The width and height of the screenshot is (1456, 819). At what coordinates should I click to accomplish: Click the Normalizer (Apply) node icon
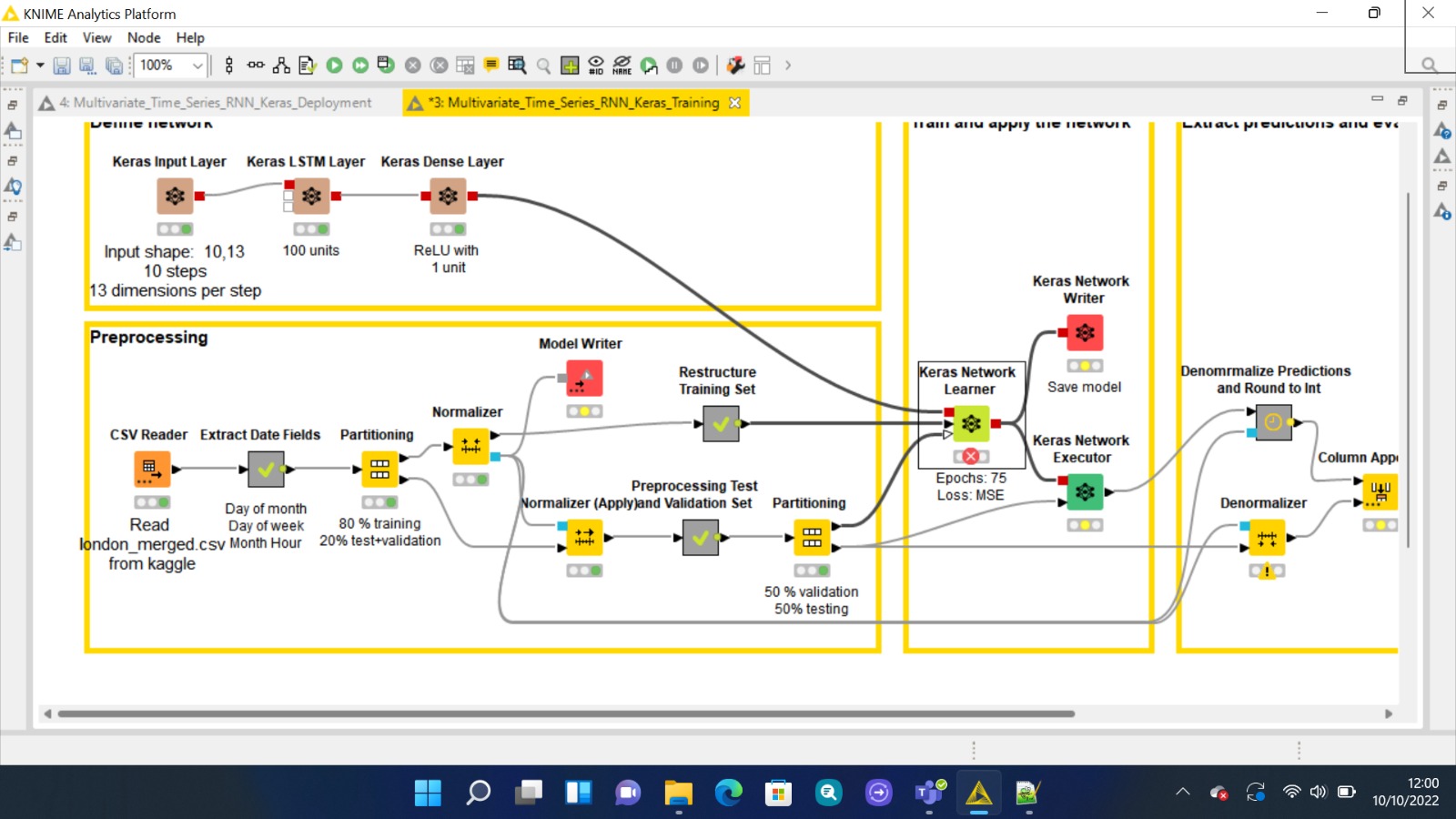pos(584,537)
